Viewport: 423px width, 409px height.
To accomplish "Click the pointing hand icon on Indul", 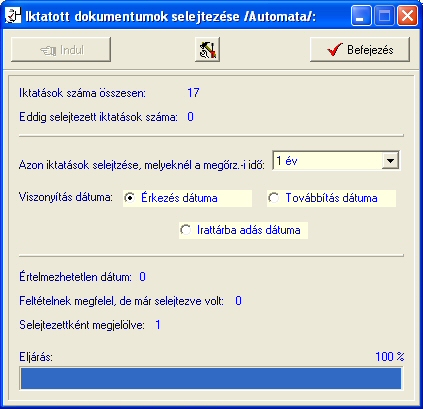I will (x=48, y=50).
